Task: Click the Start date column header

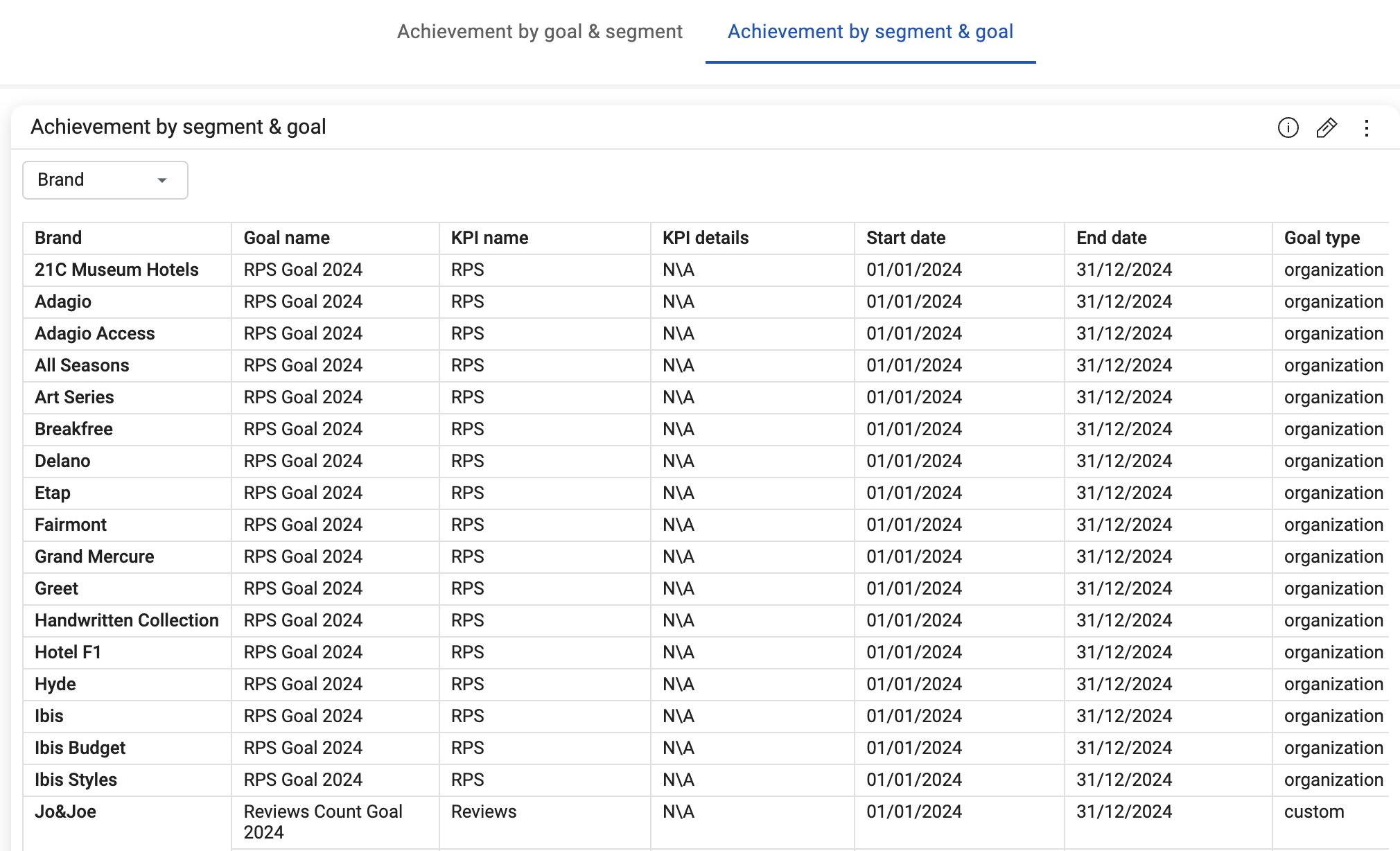Action: click(959, 238)
